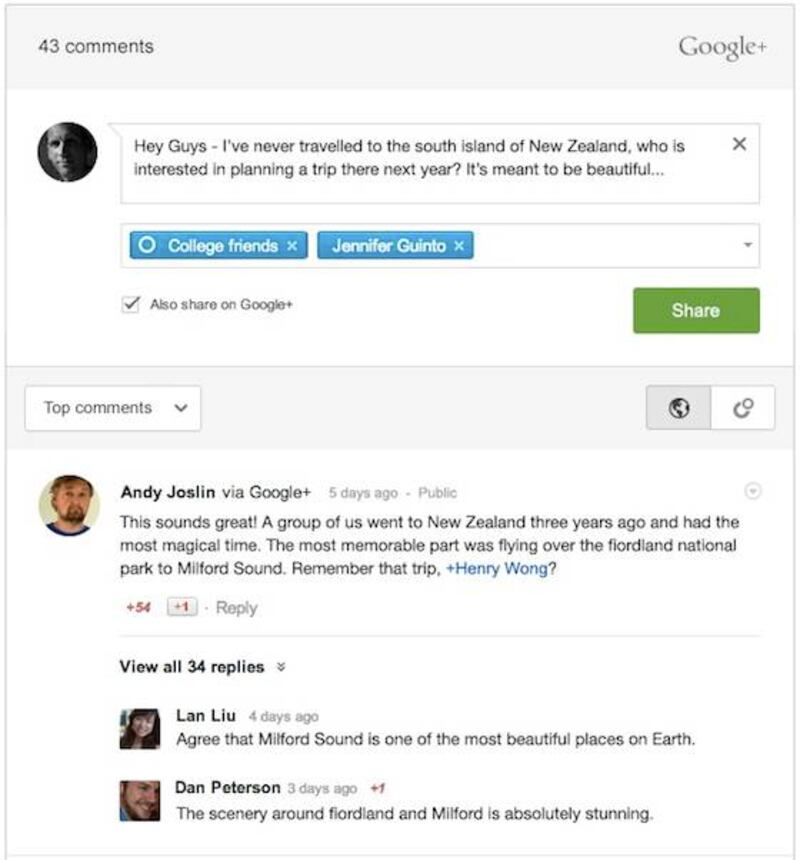800x860 pixels.
Task: Expand View all 34 replies
Action: pyautogui.click(x=202, y=667)
